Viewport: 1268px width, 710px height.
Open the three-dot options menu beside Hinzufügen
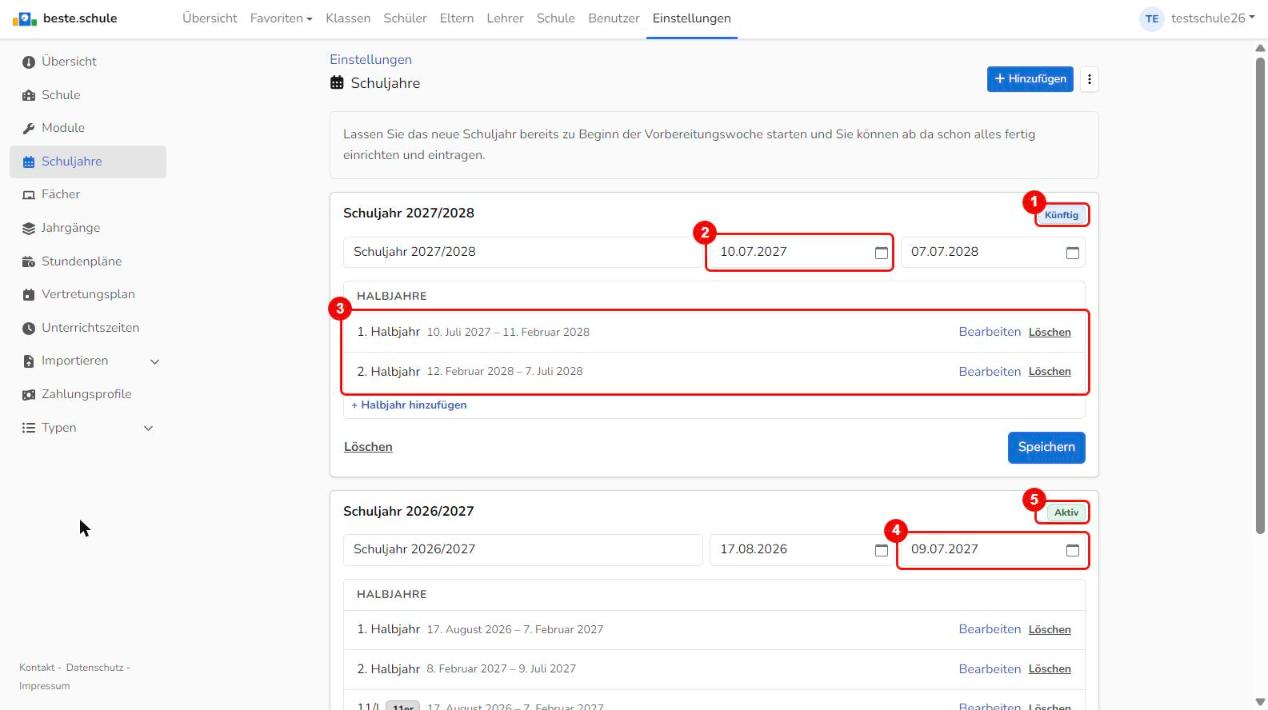coord(1089,79)
